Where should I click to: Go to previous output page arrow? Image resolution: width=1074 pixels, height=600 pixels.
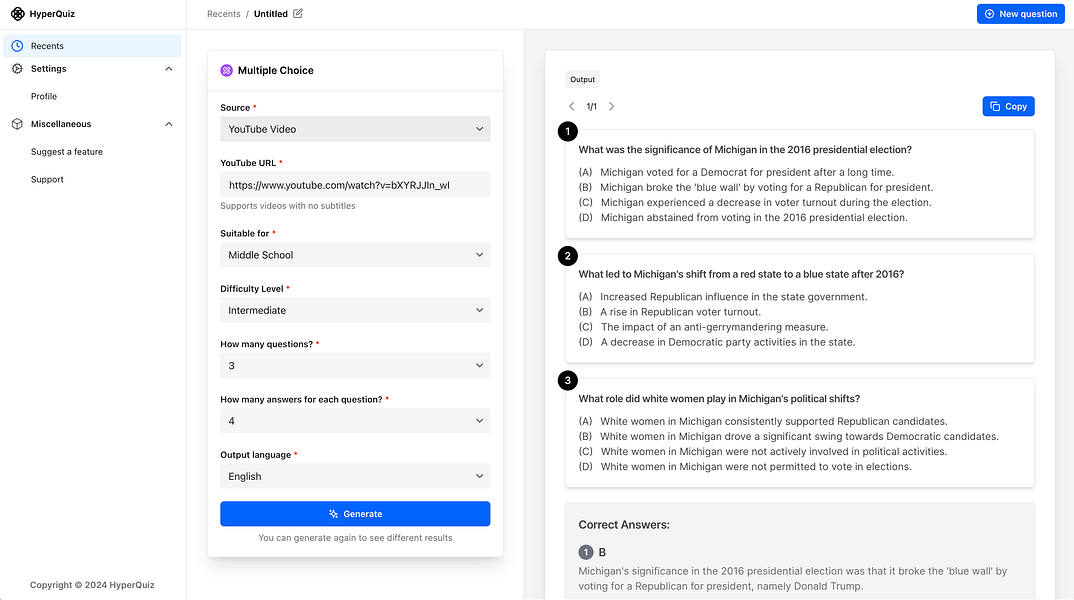[x=572, y=106]
